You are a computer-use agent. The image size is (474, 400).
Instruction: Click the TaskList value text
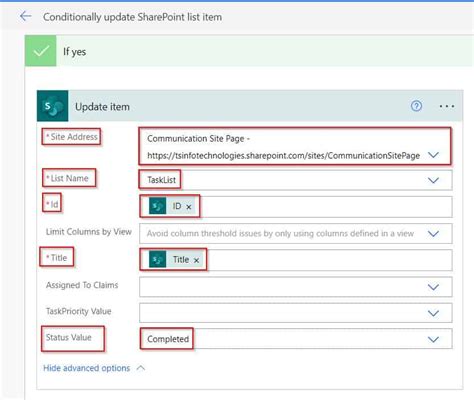161,180
